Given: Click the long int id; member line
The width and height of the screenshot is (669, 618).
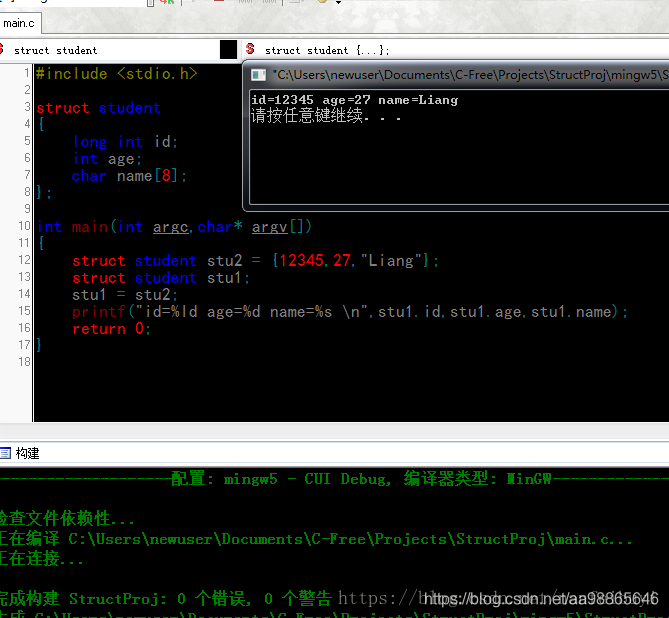Looking at the screenshot, I should [x=125, y=141].
